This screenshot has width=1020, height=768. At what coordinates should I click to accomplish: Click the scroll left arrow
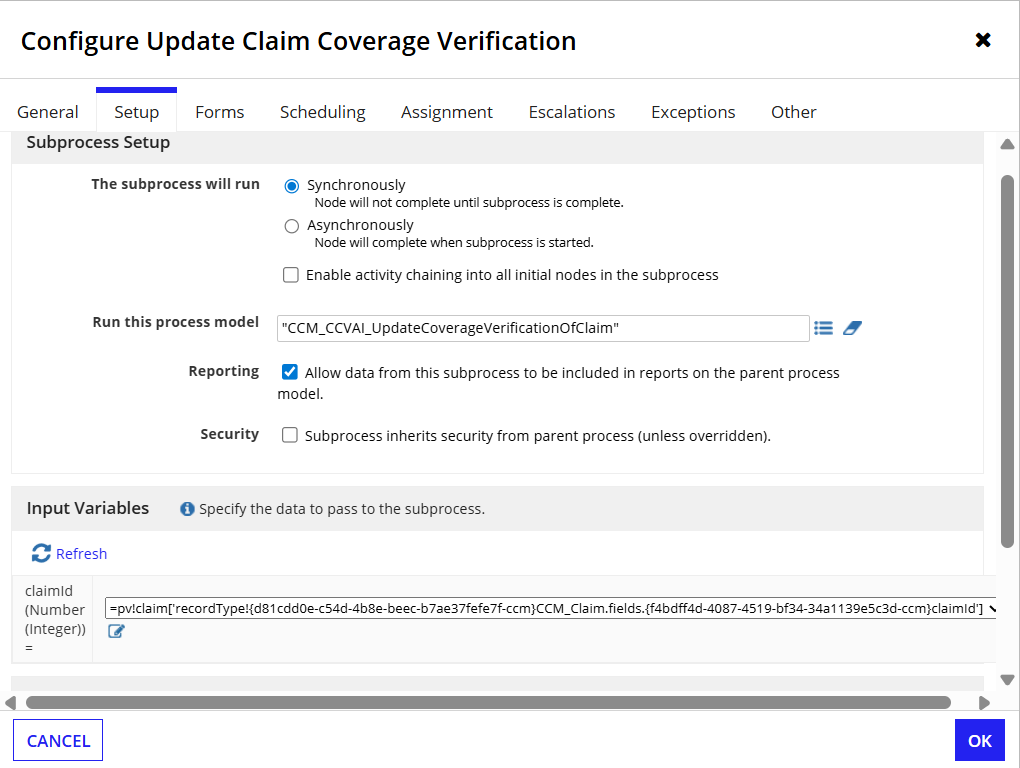click(10, 703)
